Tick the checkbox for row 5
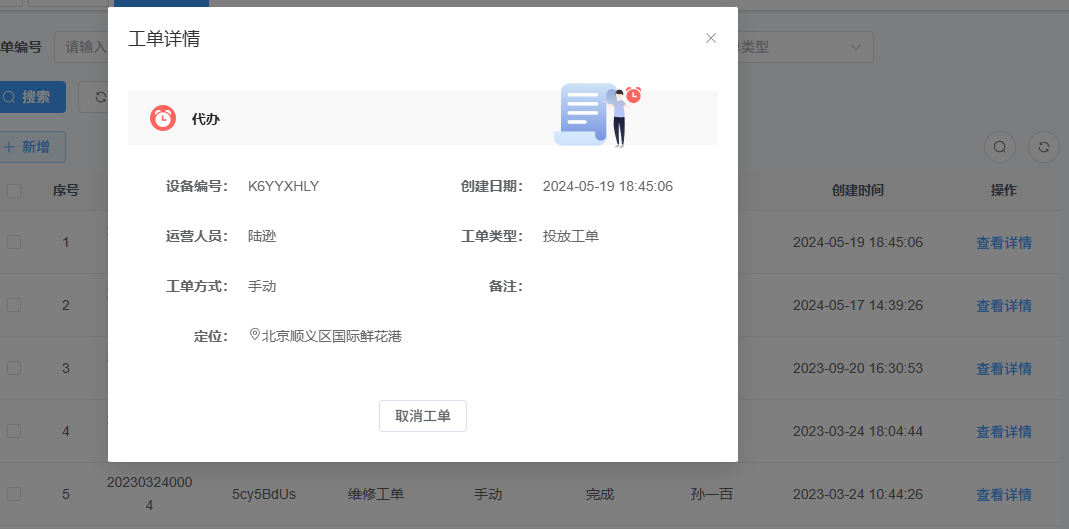This screenshot has width=1069, height=529. tap(14, 494)
